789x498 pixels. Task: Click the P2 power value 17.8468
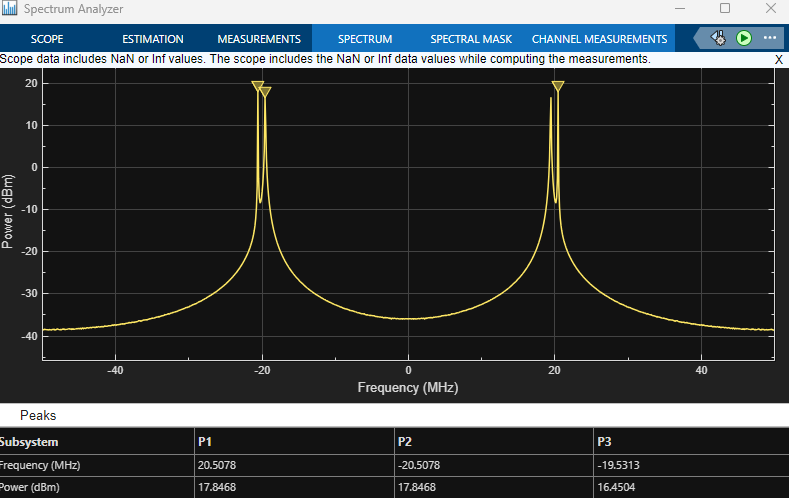tap(421, 488)
